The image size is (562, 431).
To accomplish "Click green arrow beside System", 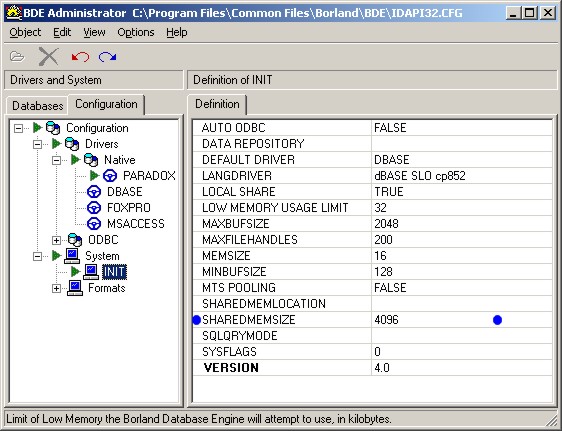I will [56, 255].
